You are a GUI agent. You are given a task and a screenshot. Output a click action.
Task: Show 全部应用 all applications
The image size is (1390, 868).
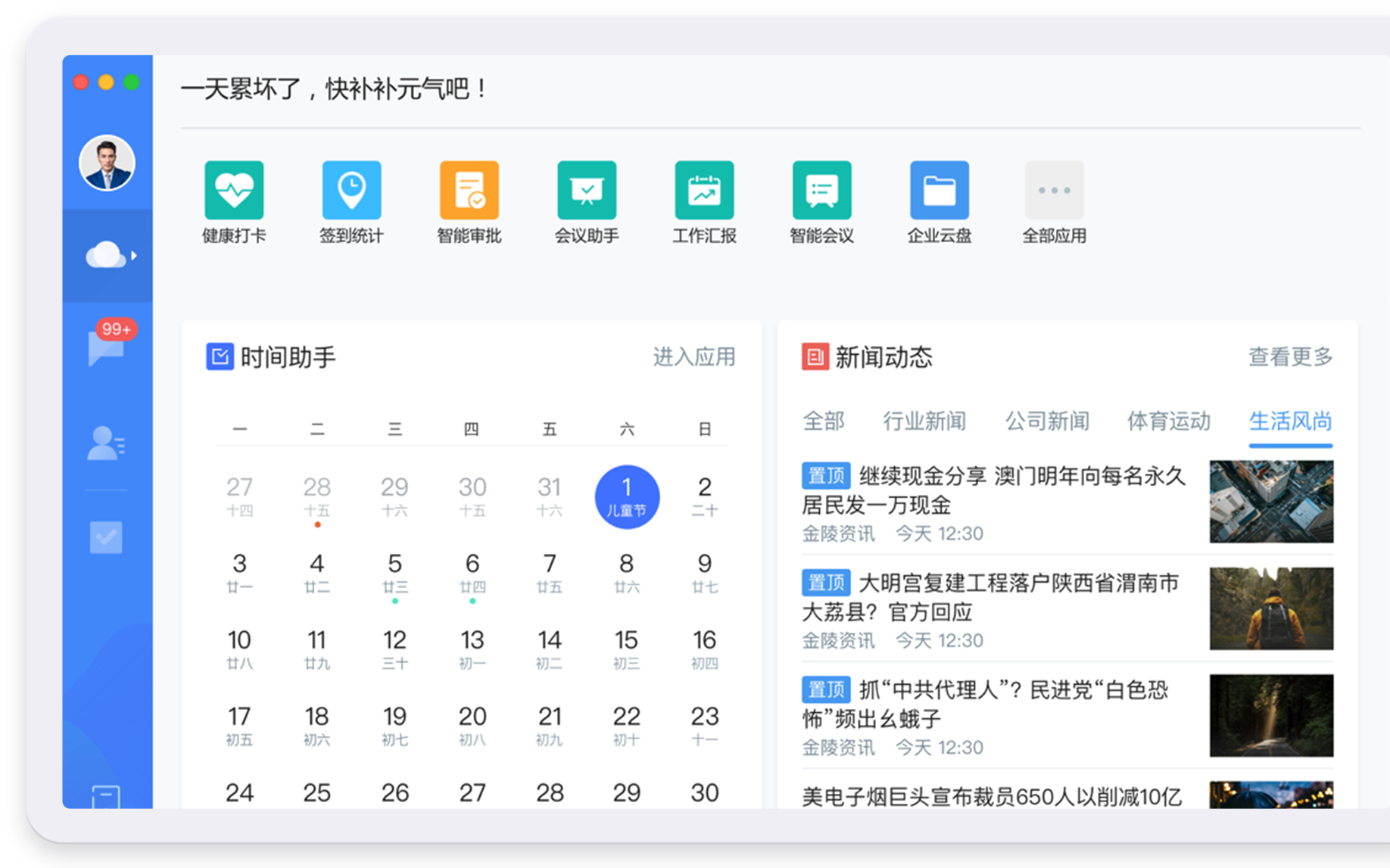tap(1054, 191)
